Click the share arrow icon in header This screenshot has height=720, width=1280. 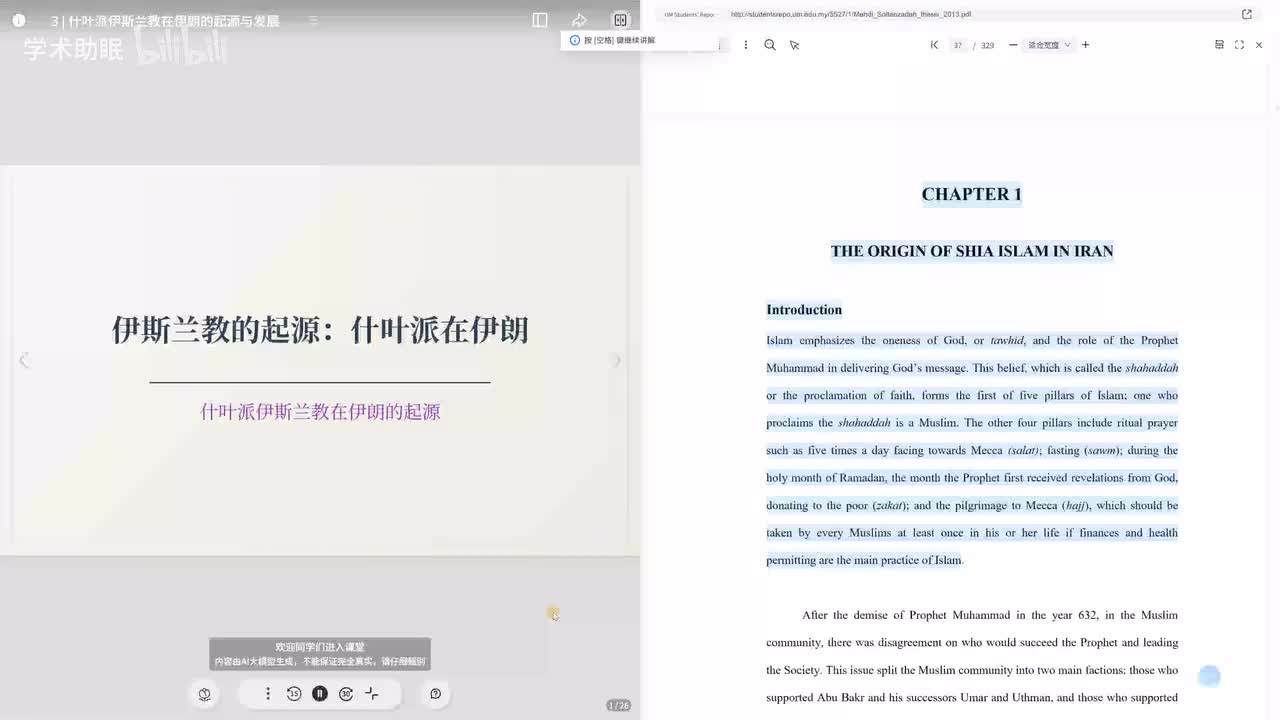(x=579, y=20)
